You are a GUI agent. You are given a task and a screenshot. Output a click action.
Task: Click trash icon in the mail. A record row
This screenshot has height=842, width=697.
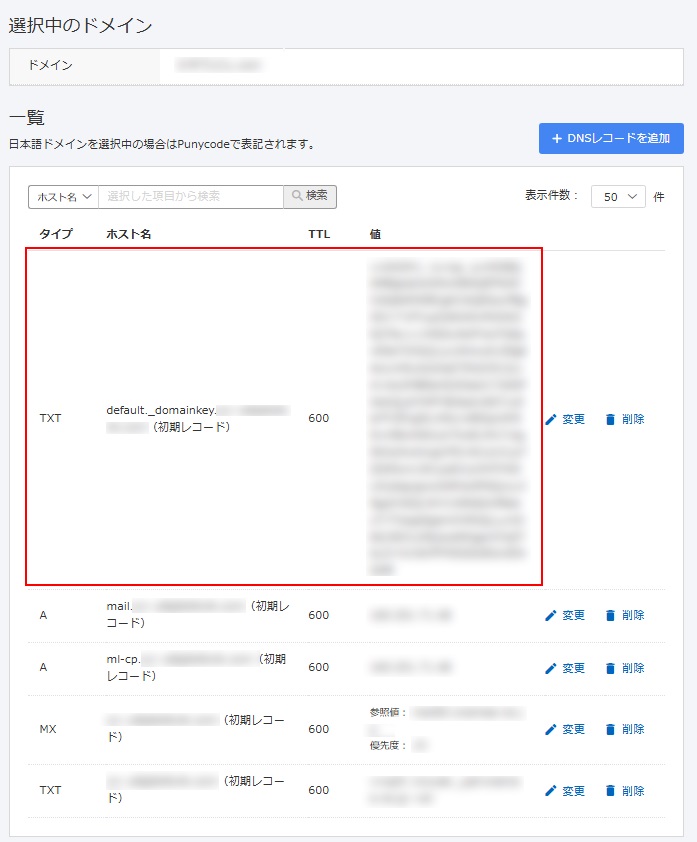[610, 615]
